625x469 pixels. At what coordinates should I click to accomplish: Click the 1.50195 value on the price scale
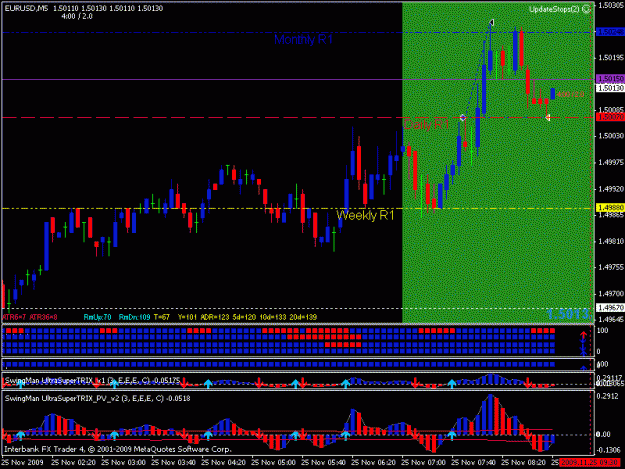coord(611,58)
